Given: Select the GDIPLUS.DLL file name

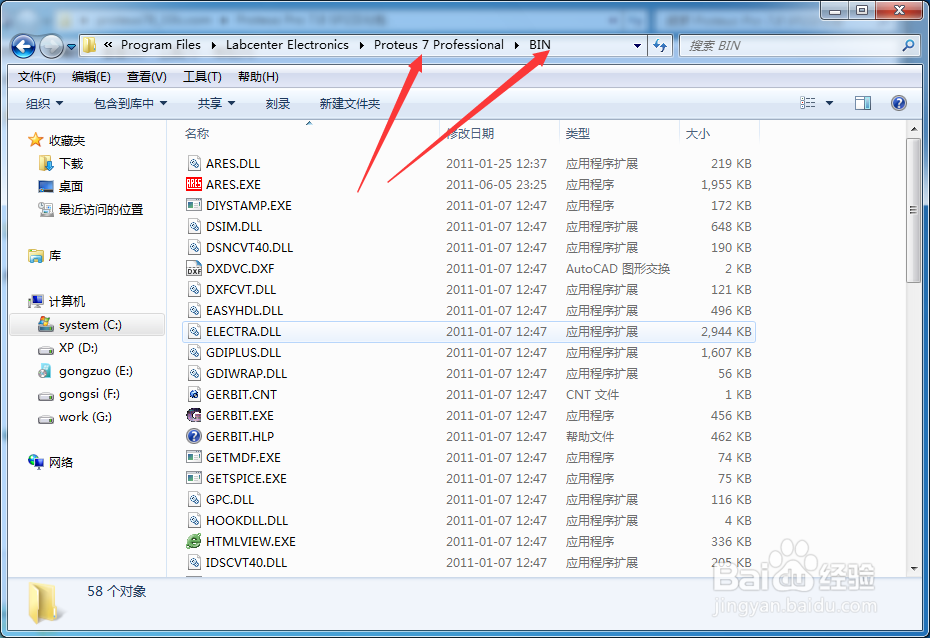Looking at the screenshot, I should 243,353.
